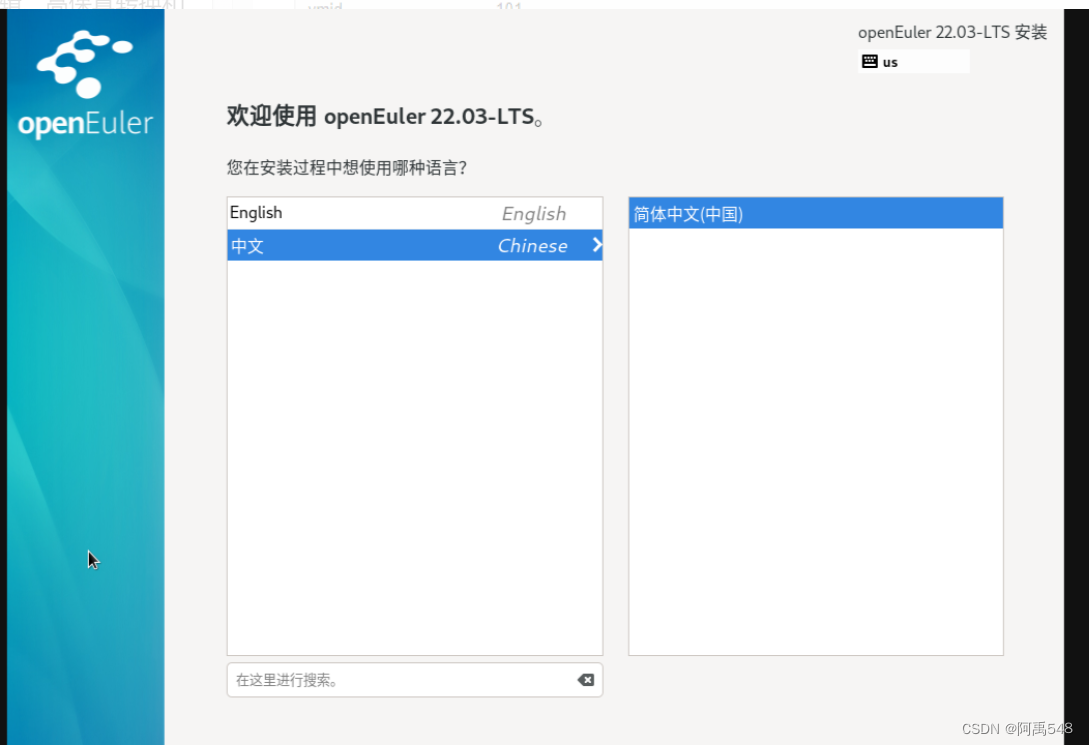This screenshot has width=1089, height=745.
Task: Expand Chinese locale variants with the right arrow
Action: coord(597,245)
